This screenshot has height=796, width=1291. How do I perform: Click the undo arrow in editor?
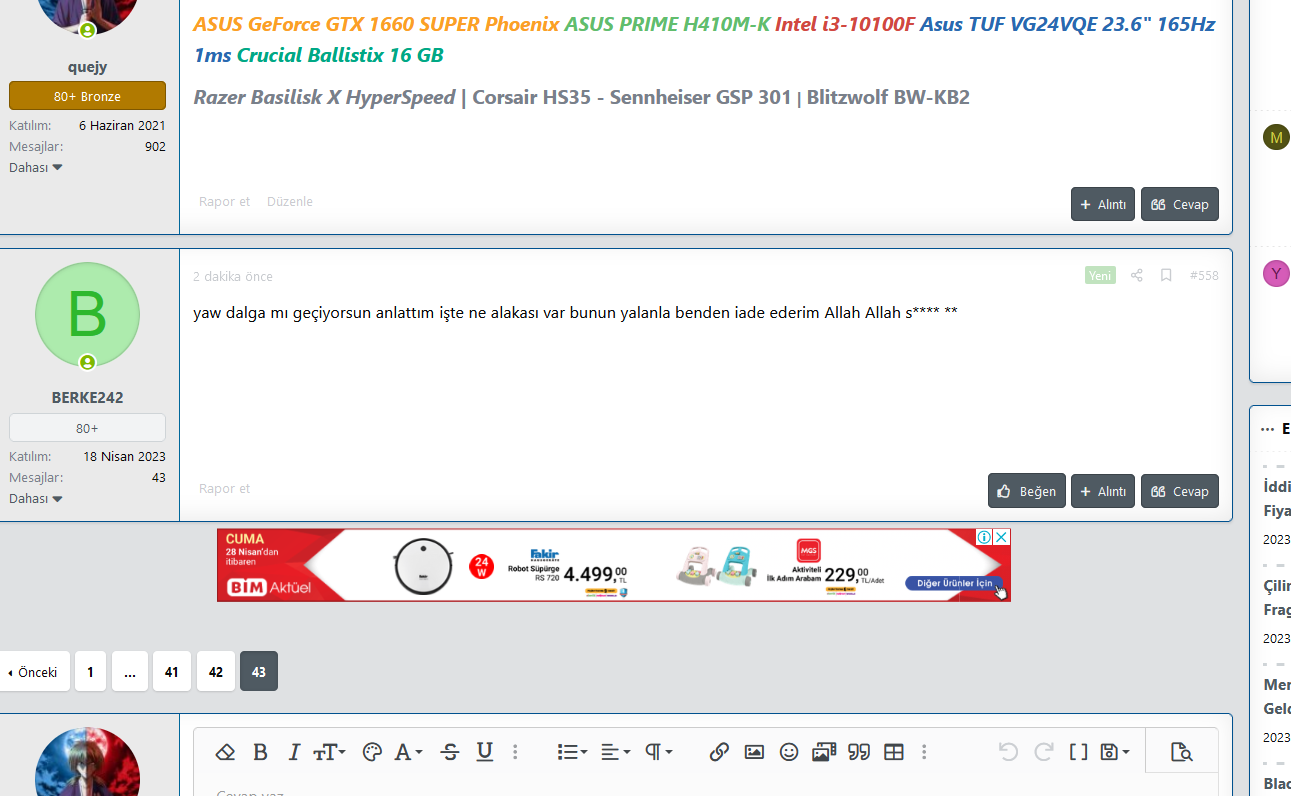click(1008, 752)
